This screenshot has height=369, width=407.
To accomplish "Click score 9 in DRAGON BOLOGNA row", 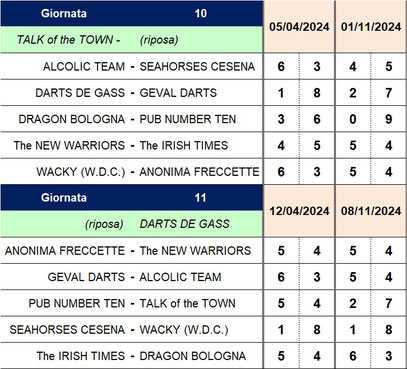I will (389, 119).
